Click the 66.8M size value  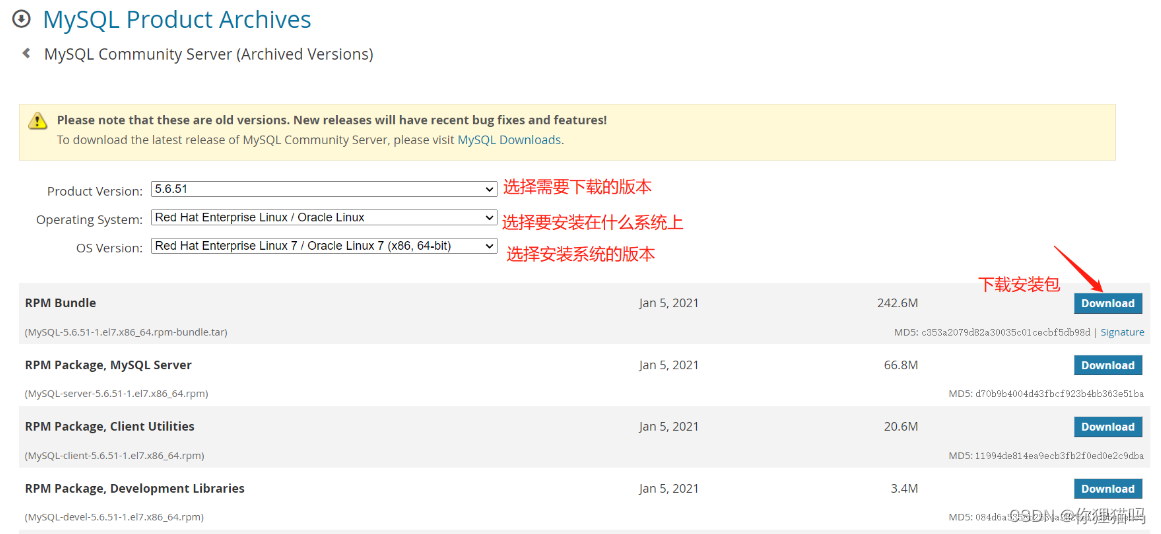tap(901, 365)
